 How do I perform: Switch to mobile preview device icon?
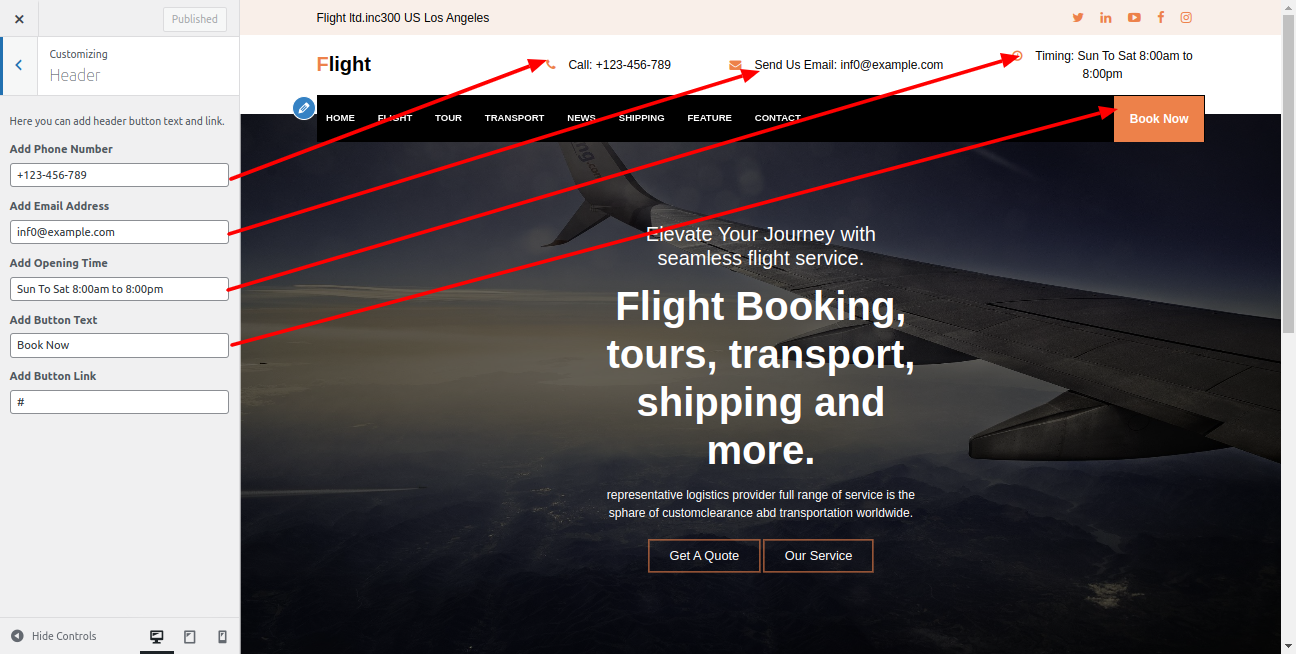pos(223,636)
